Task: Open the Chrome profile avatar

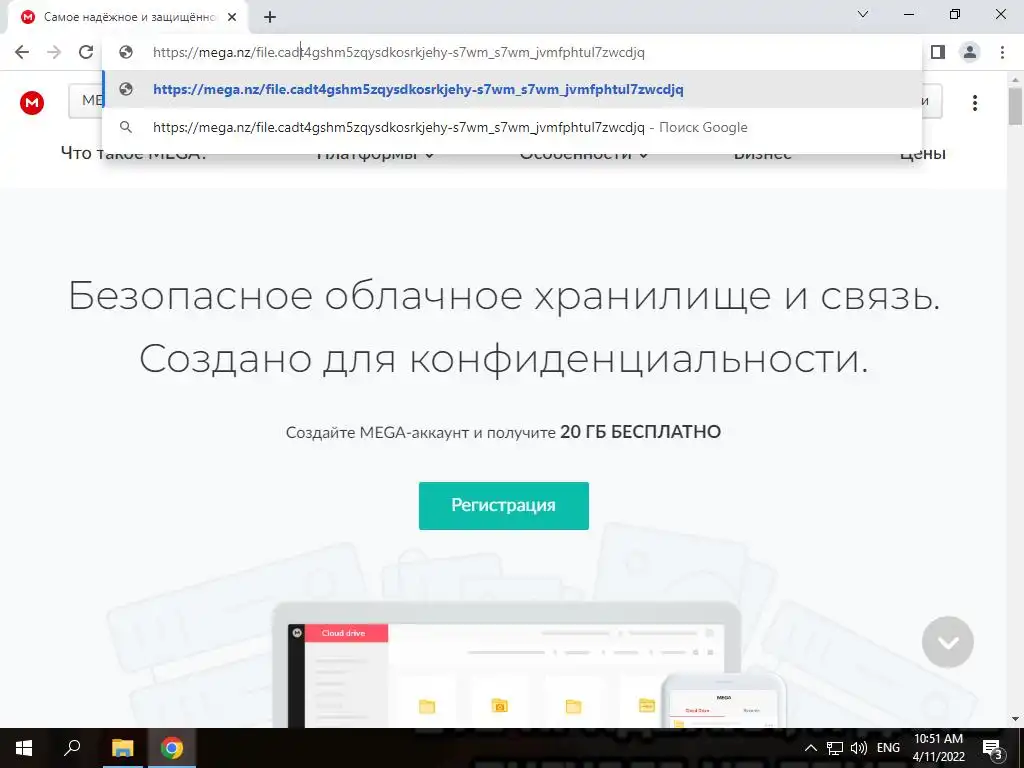Action: click(x=970, y=52)
